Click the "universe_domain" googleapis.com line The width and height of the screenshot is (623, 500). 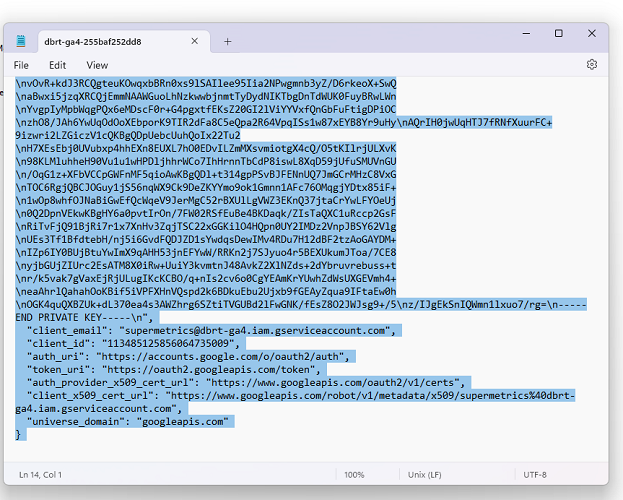click(128, 422)
